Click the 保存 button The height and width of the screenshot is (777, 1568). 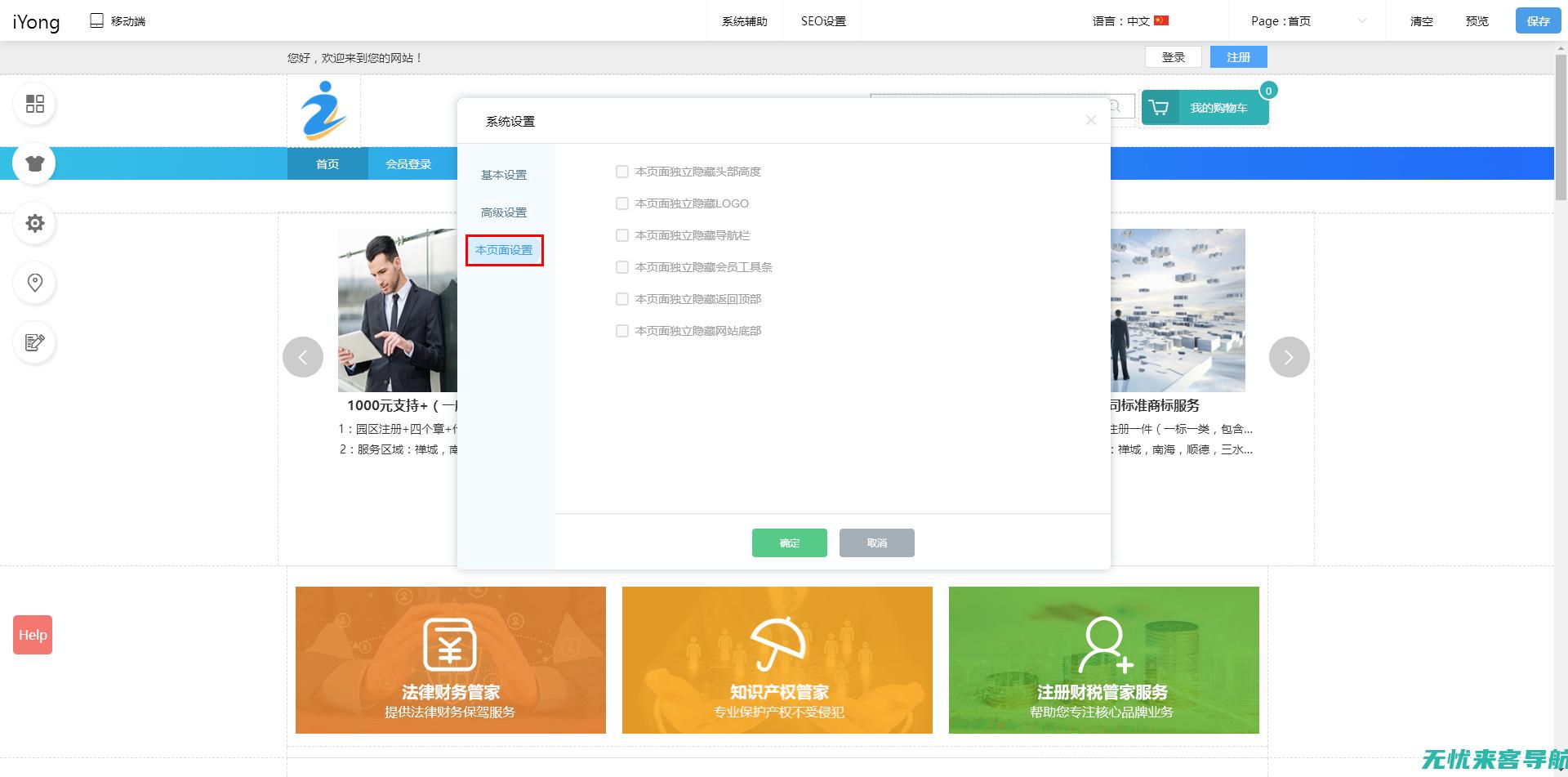coord(1538,20)
